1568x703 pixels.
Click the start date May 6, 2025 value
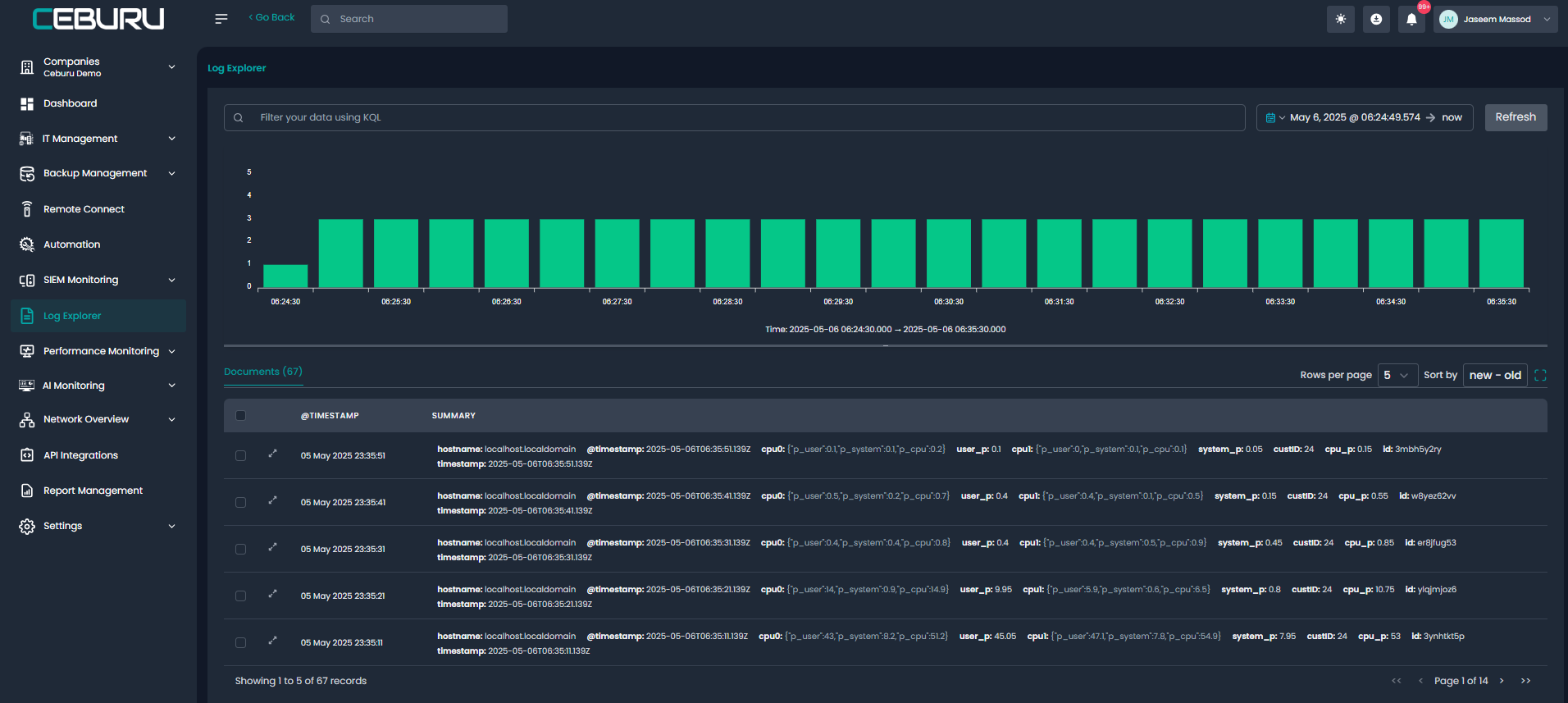(1355, 118)
